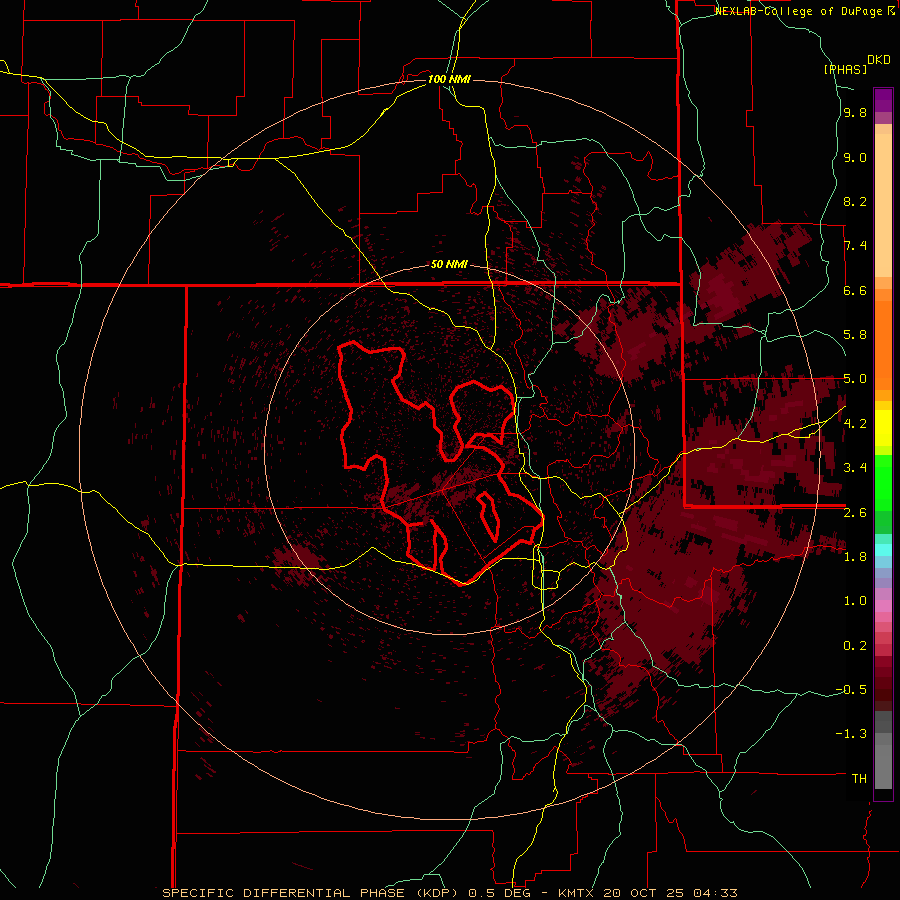
Task: Click the 3.4 scale value
Action: pyautogui.click(x=855, y=468)
